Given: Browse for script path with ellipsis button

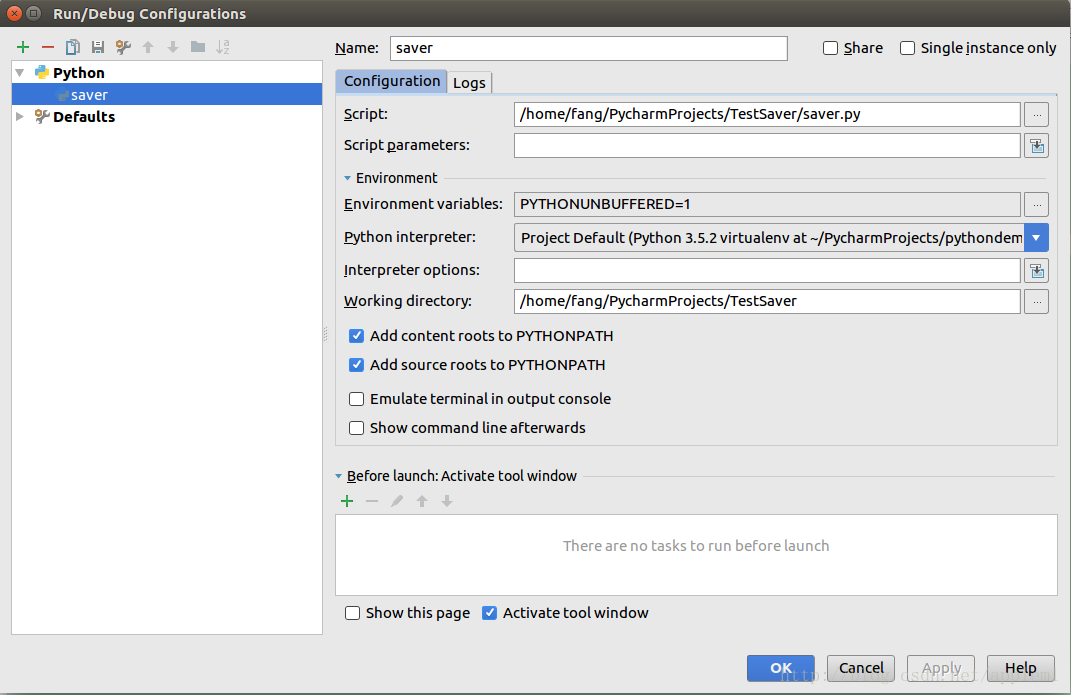Looking at the screenshot, I should 1036,114.
